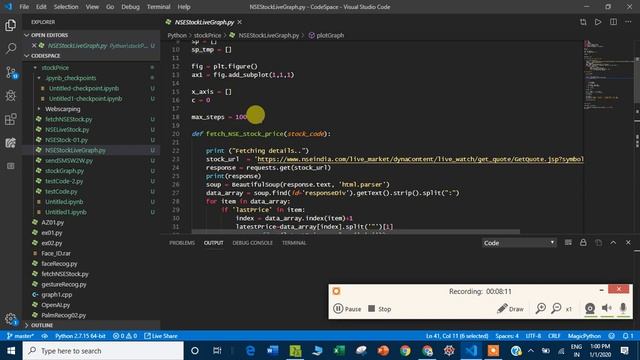
Task: Click stockPrice in the breadcrumb
Action: [207, 36]
